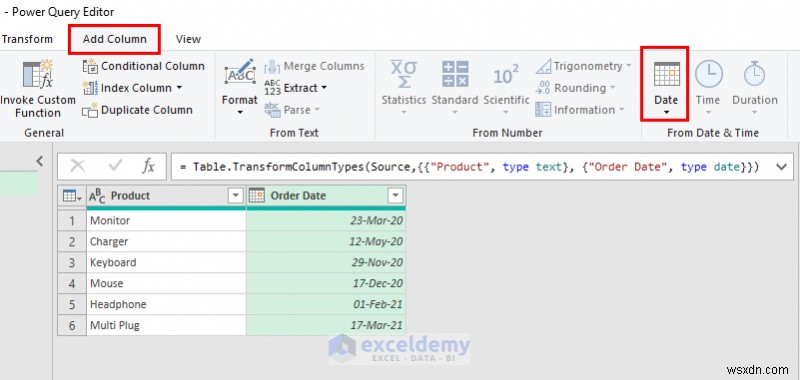
Task: Expand the Index Column dropdown arrow
Action: click(179, 88)
